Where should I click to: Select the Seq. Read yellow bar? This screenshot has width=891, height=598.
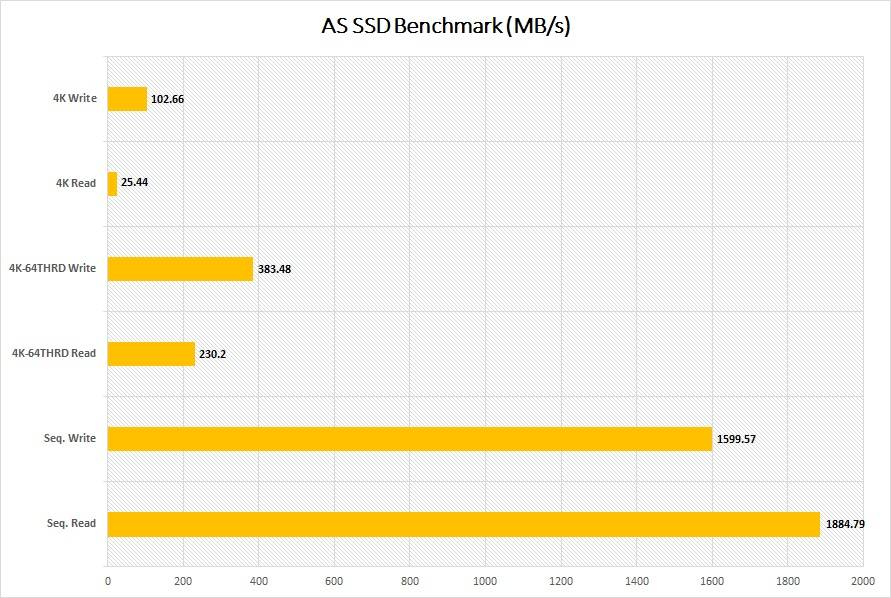464,524
